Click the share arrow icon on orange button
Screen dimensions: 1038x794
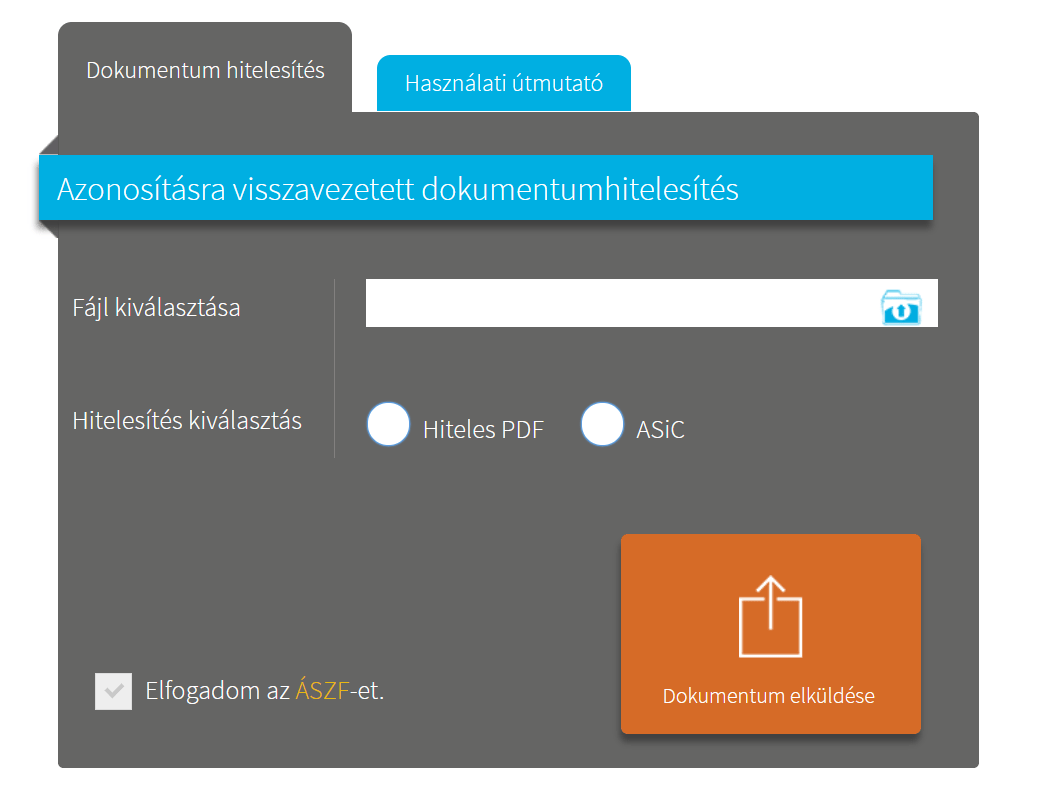click(770, 616)
